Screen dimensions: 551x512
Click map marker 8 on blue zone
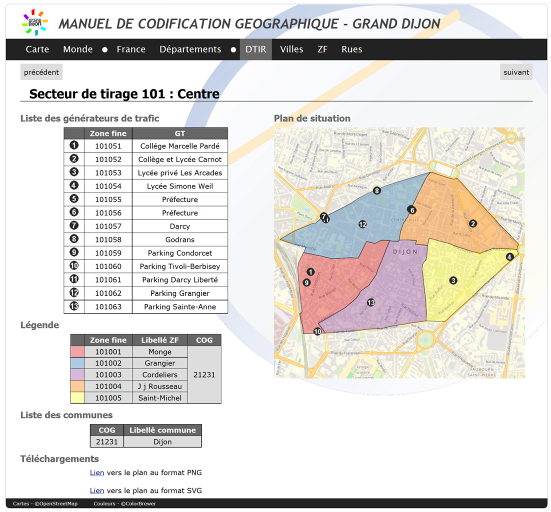377,190
